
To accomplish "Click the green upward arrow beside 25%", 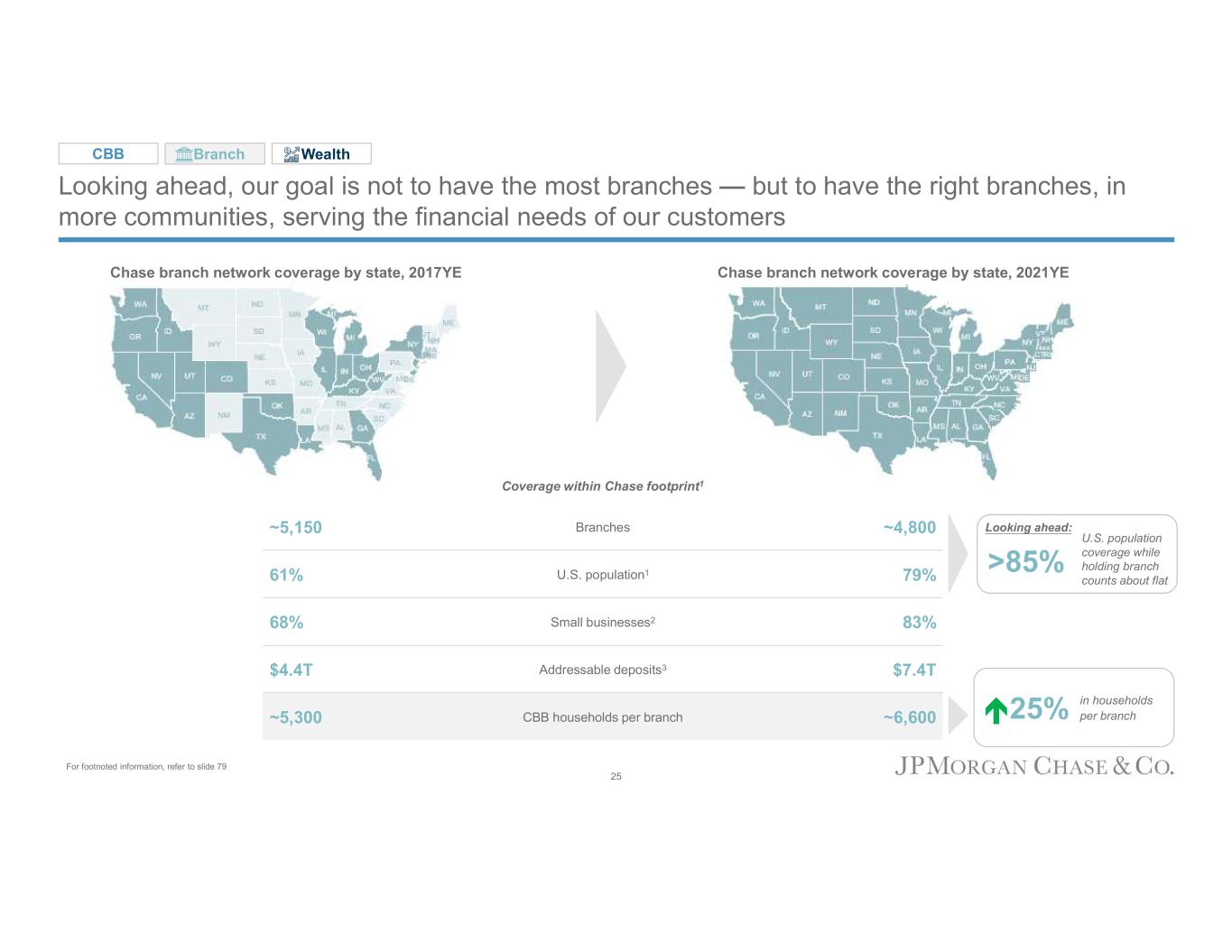I will click(x=996, y=711).
